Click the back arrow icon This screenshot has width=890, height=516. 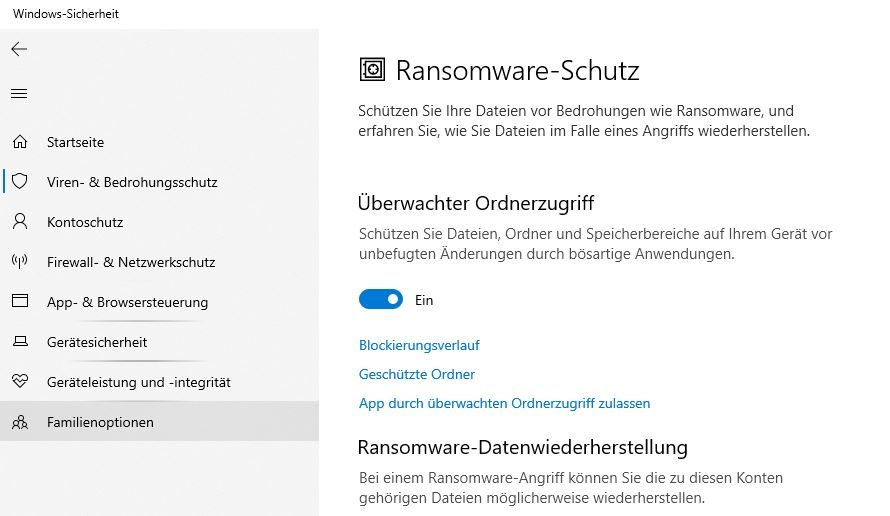19,49
